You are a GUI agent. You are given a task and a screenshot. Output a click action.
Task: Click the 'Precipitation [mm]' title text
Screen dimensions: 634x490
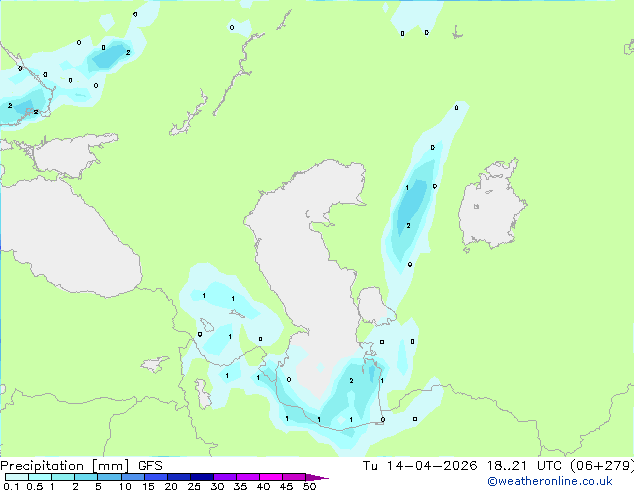pyautogui.click(x=65, y=466)
